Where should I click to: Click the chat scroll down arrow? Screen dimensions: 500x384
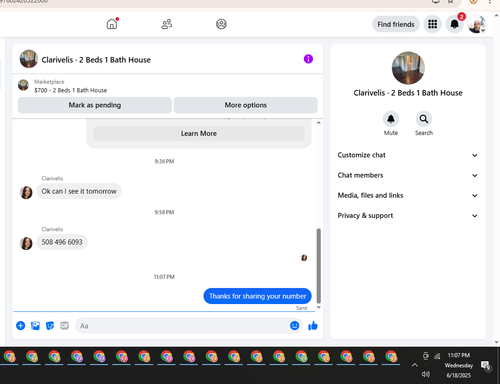[x=319, y=307]
